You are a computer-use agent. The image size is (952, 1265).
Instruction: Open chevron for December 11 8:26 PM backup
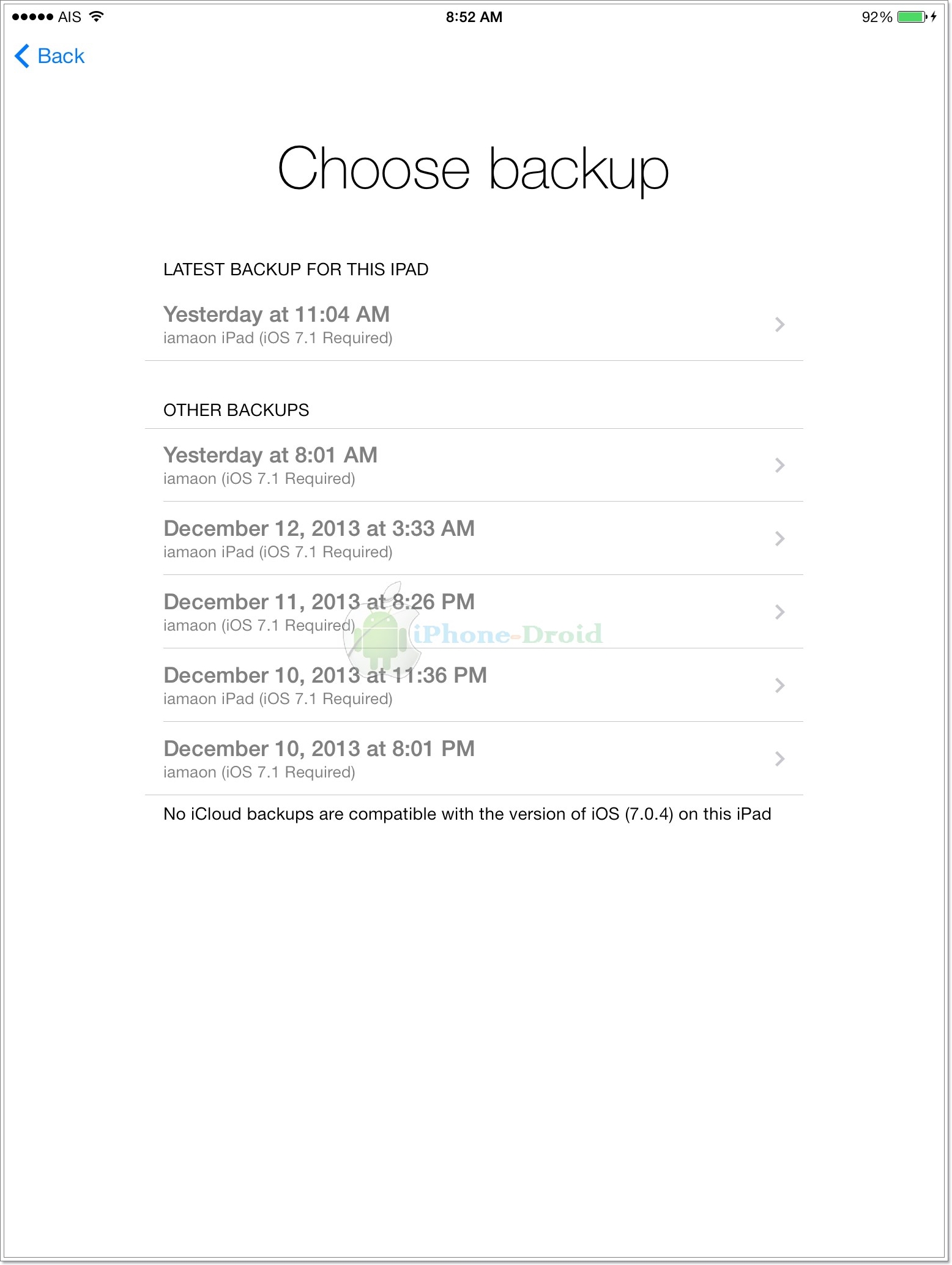pyautogui.click(x=779, y=612)
